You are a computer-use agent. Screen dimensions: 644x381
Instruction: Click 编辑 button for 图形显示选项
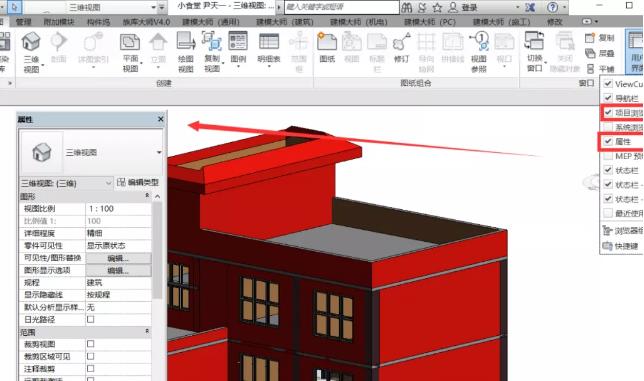click(x=118, y=271)
